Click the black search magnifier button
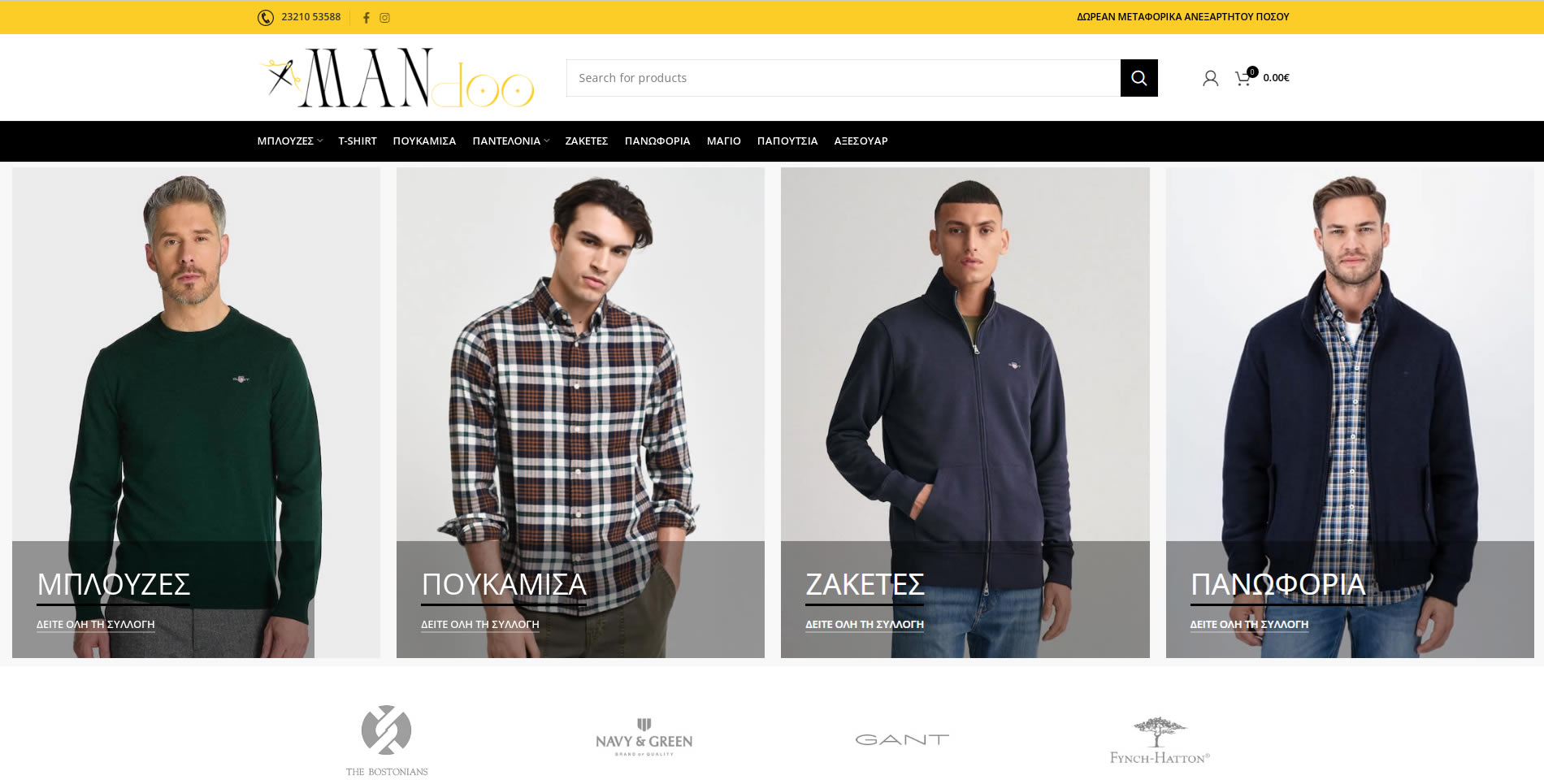Image resolution: width=1544 pixels, height=784 pixels. (1138, 78)
